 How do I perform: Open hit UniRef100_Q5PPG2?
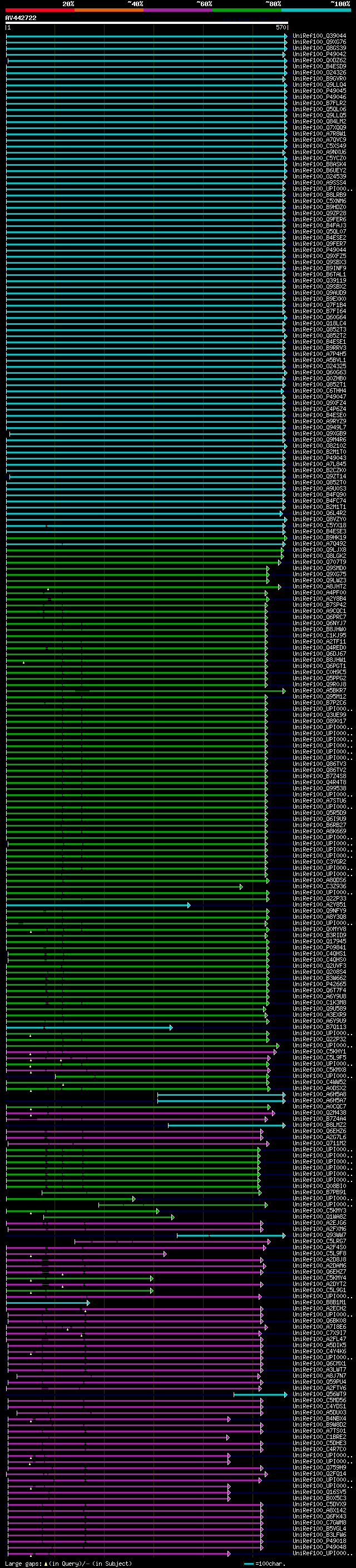319,678
